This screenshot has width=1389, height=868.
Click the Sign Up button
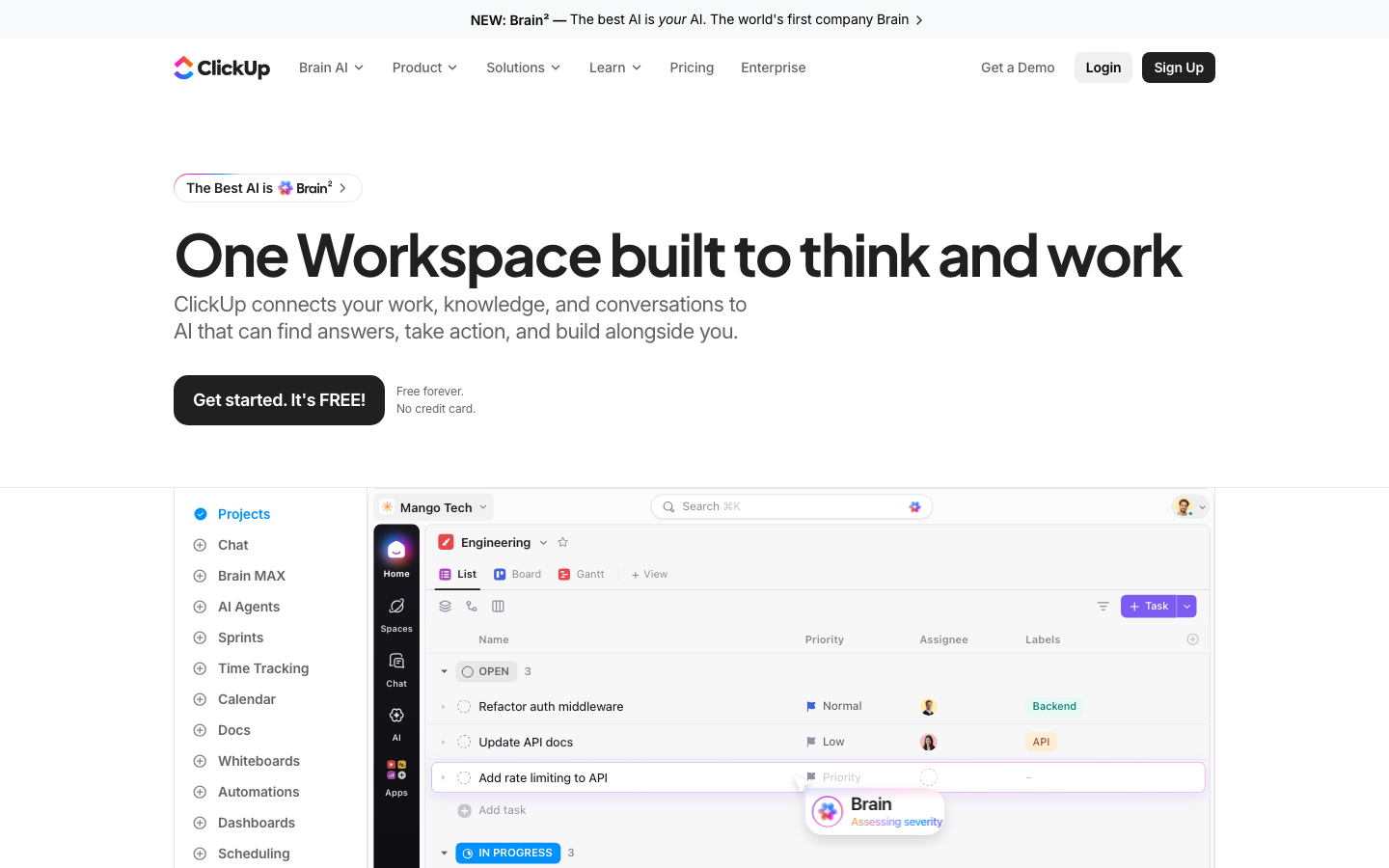pyautogui.click(x=1179, y=68)
